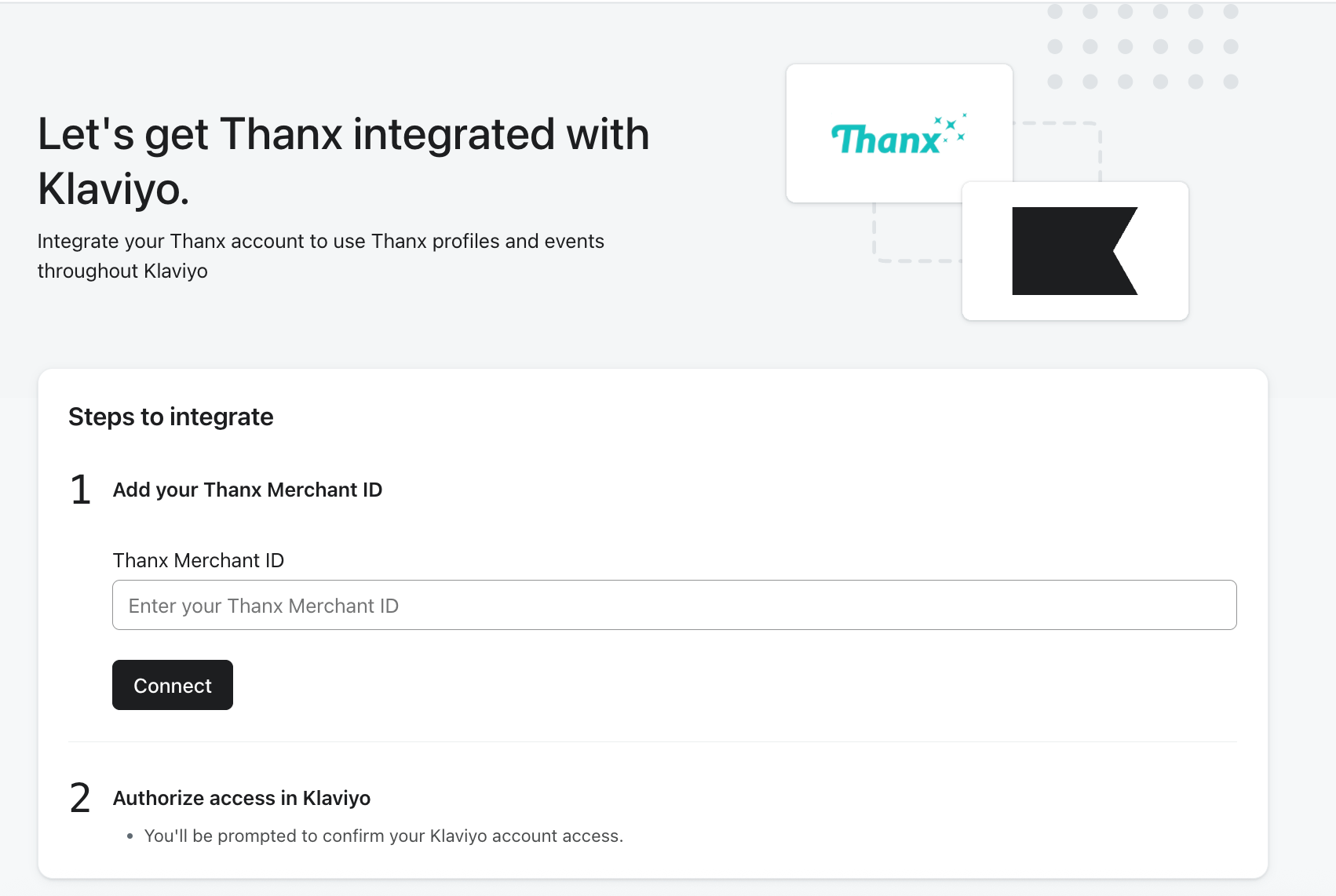Focus the Thanx Merchant ID input field
The height and width of the screenshot is (896, 1336).
(673, 605)
